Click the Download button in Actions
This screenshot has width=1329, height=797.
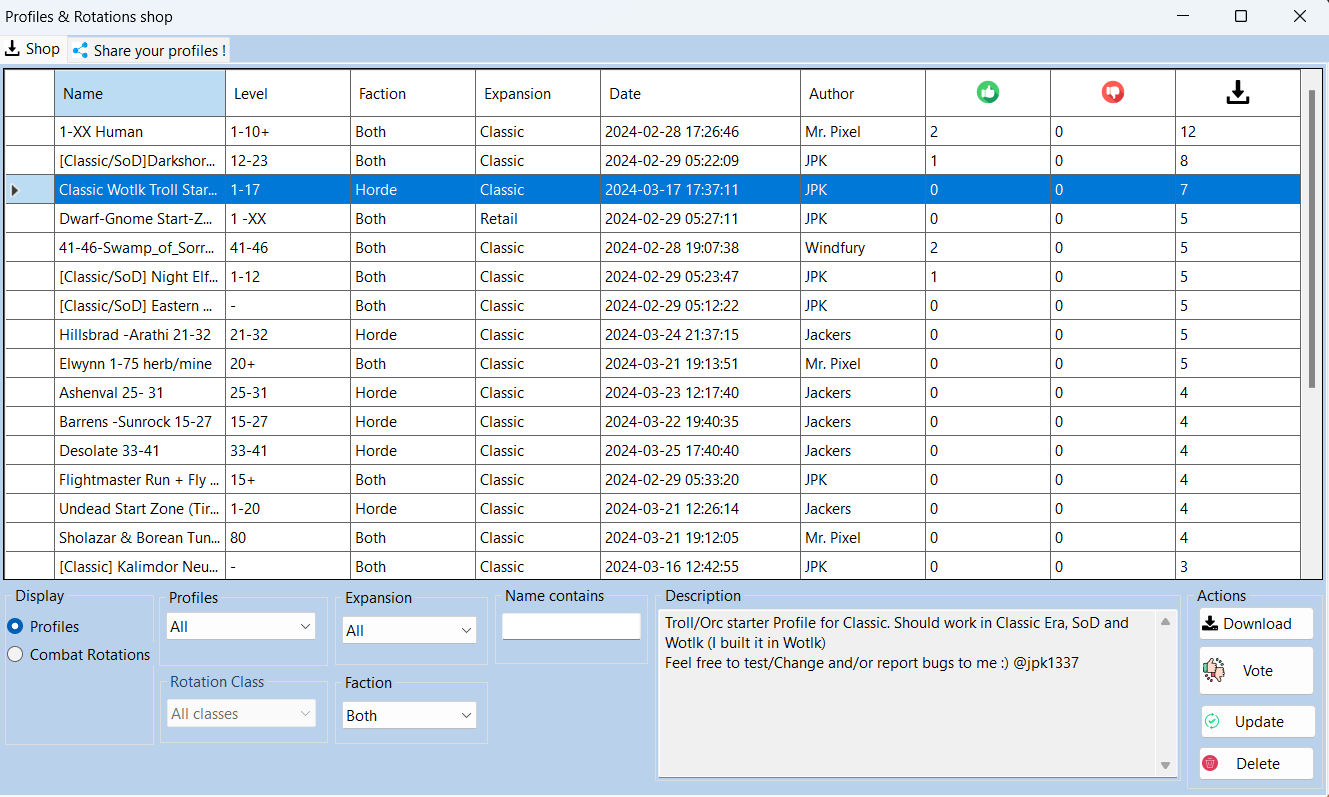tap(1256, 624)
